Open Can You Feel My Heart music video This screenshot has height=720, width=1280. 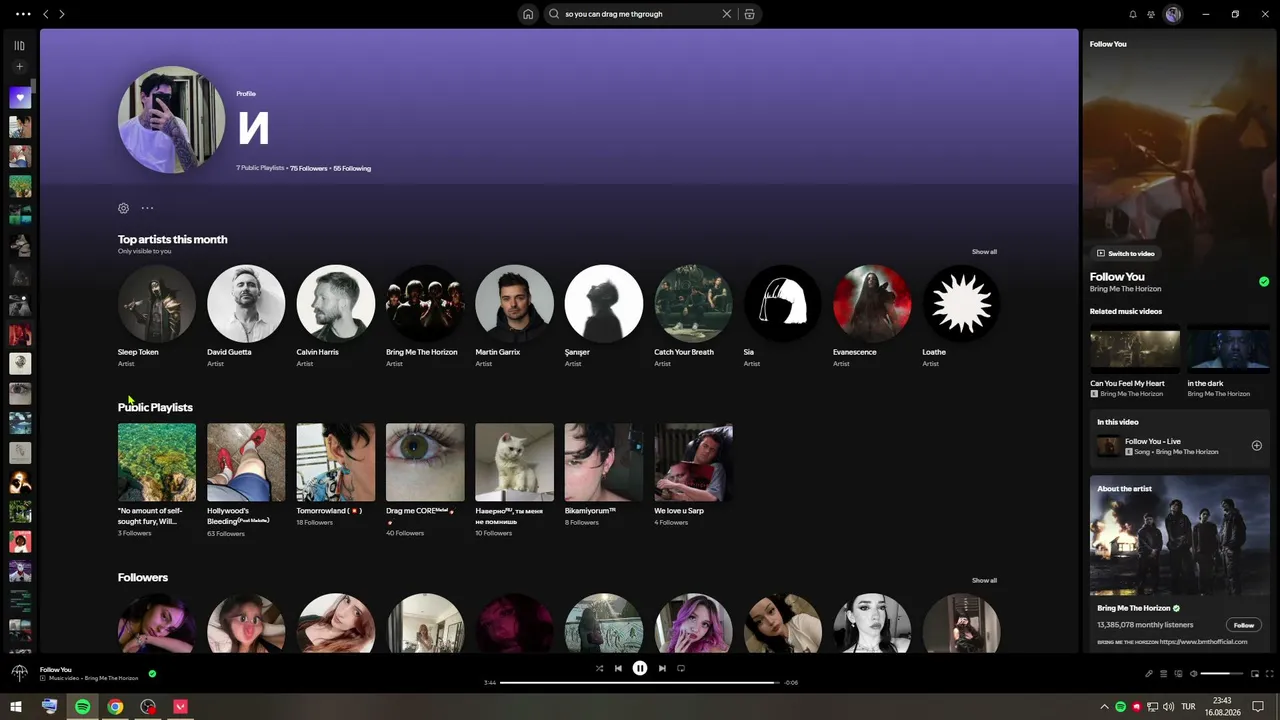click(1135, 363)
